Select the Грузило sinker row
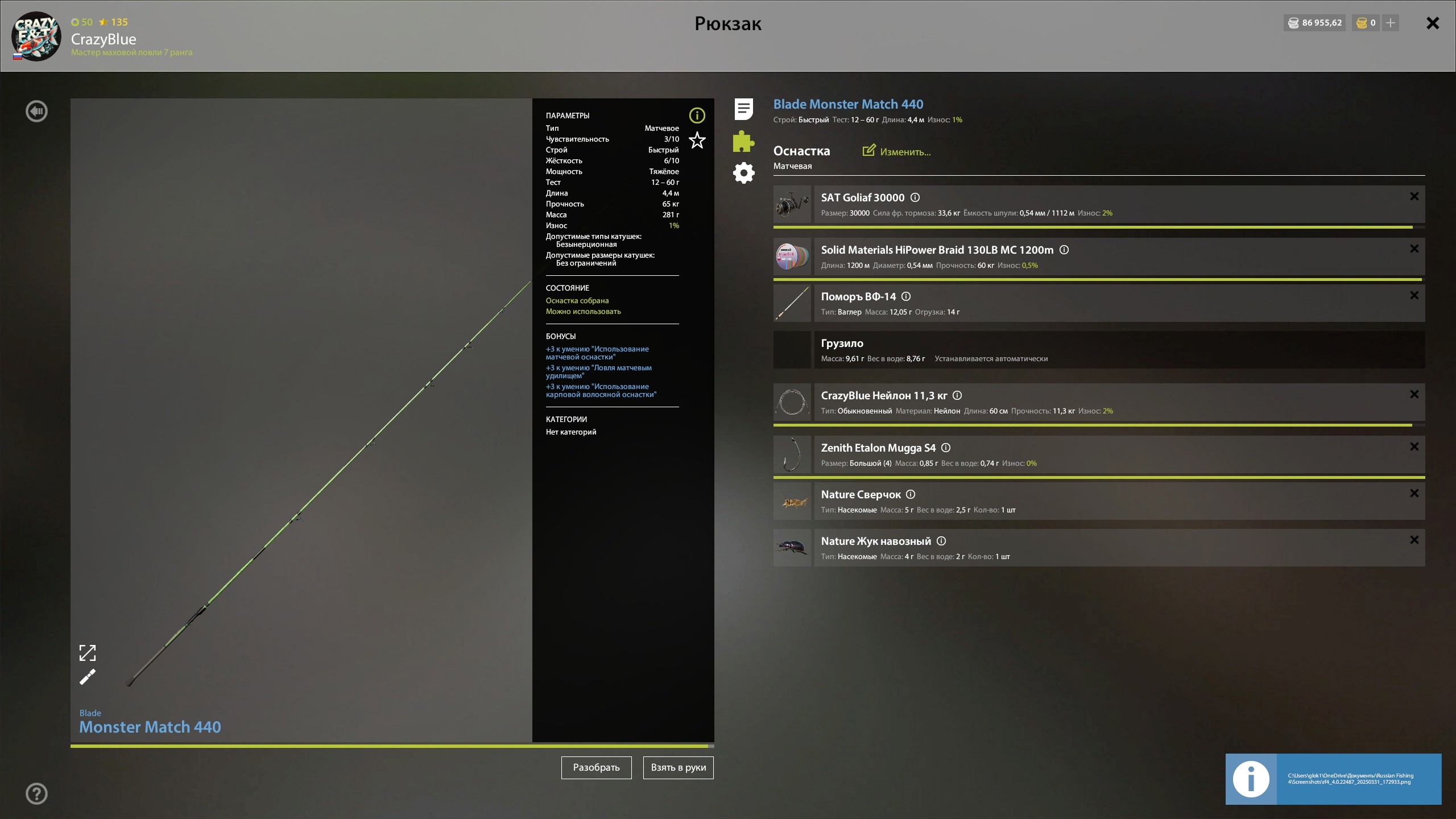This screenshot has width=1456, height=819. 1099,350
